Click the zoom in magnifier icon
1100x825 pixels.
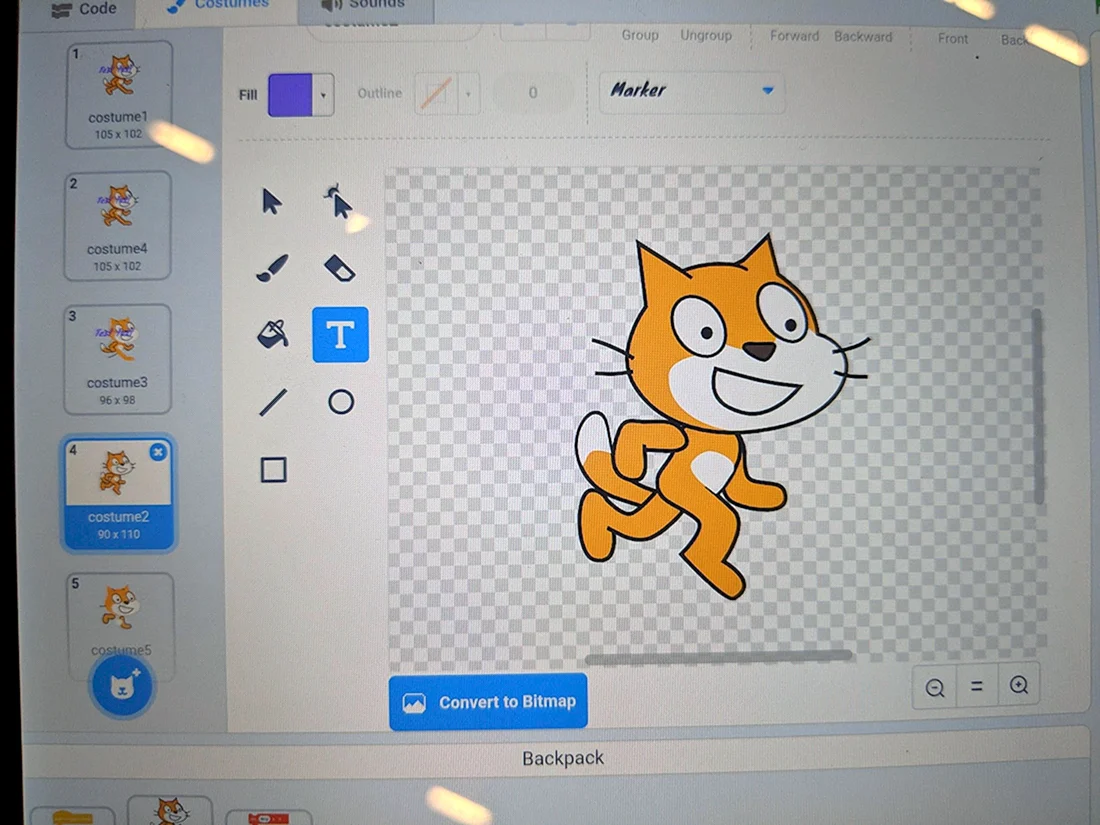1019,685
